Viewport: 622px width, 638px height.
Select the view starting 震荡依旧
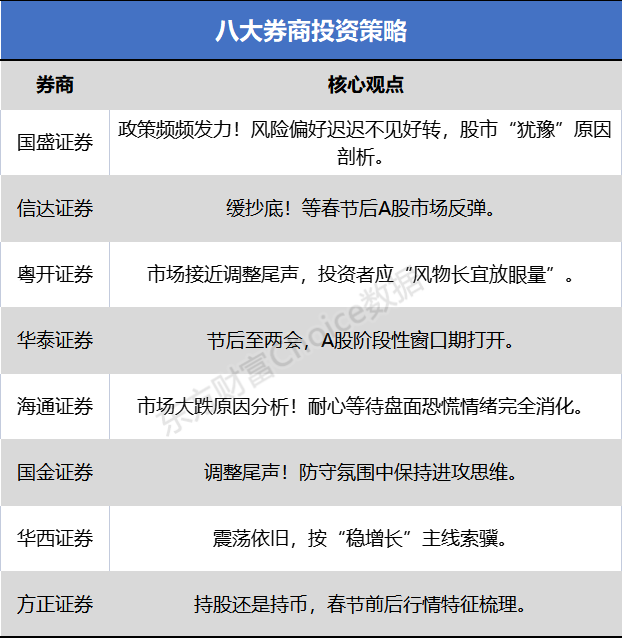tap(360, 538)
